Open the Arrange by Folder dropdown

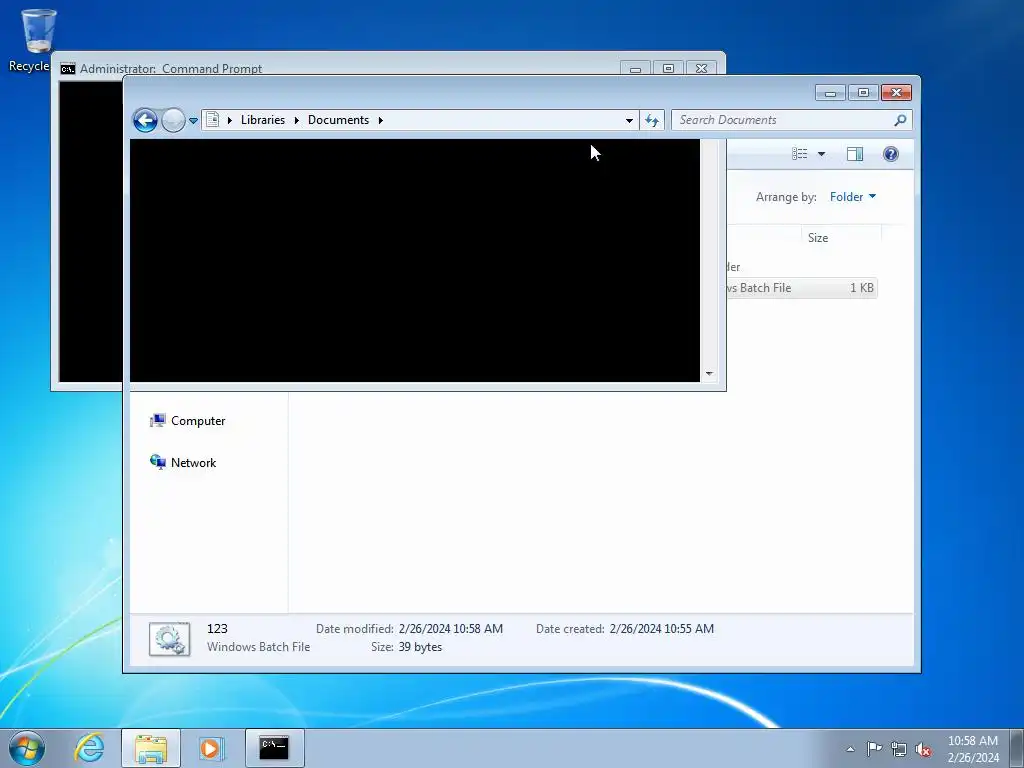(853, 197)
